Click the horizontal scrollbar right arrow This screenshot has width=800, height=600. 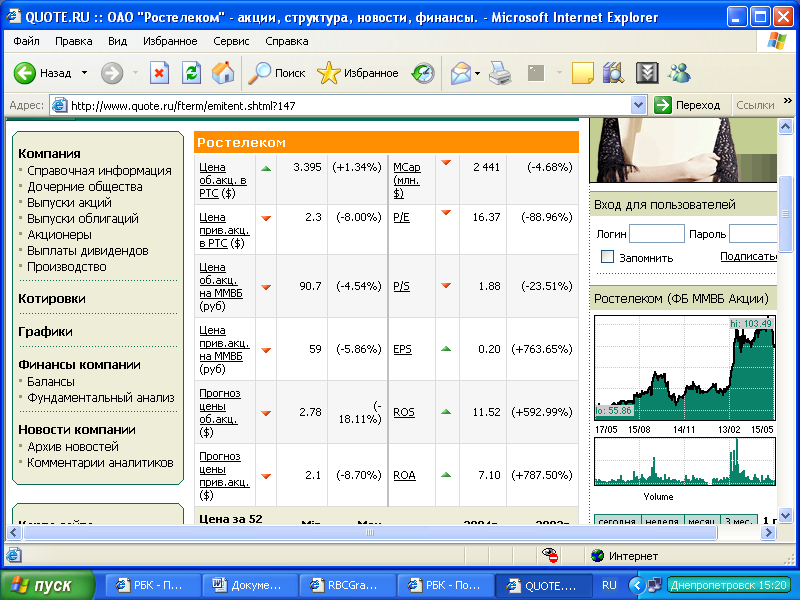point(770,533)
